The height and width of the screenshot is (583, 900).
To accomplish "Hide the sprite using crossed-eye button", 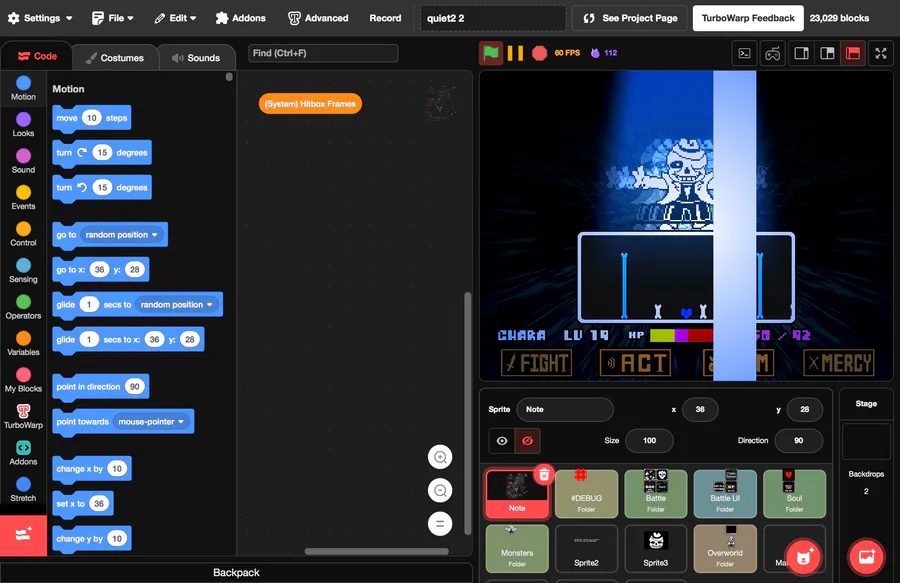I will 527,441.
